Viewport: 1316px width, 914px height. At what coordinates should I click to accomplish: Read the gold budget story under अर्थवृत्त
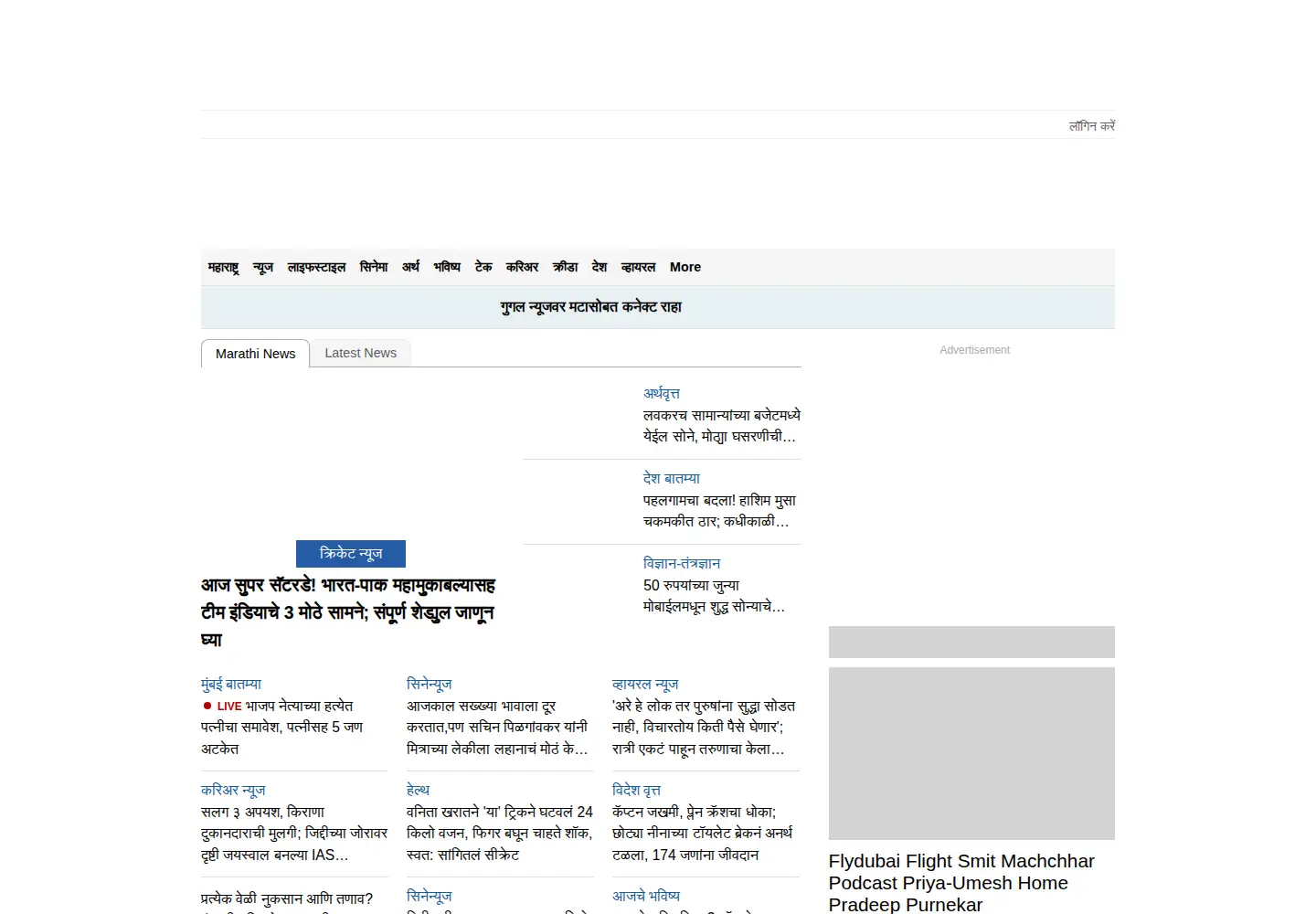pyautogui.click(x=722, y=426)
